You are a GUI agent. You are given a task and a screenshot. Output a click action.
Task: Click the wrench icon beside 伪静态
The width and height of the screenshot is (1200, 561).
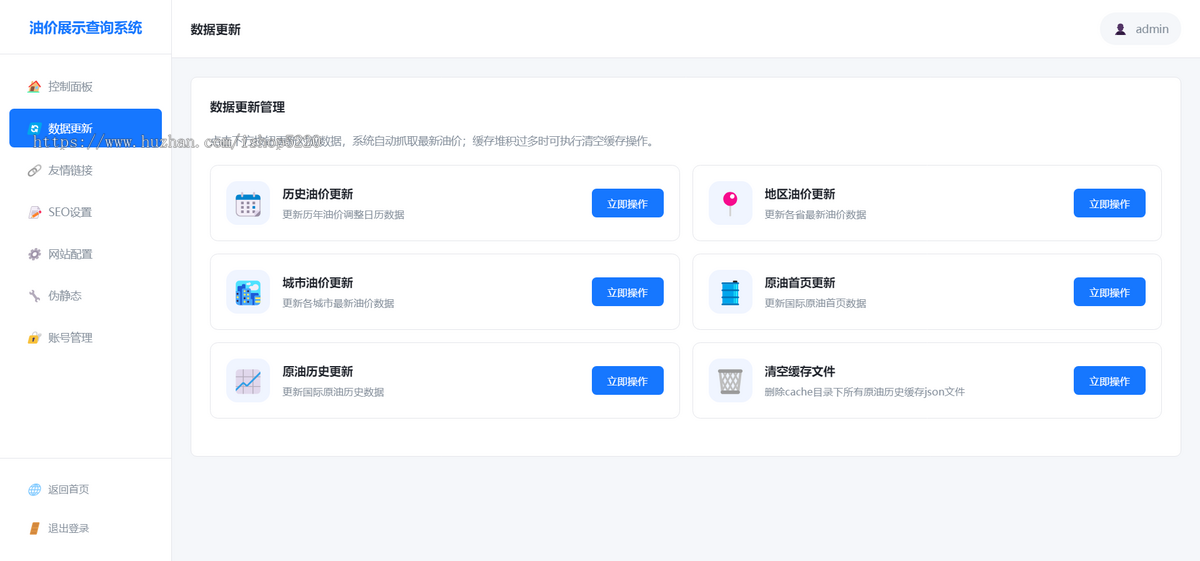coord(35,296)
